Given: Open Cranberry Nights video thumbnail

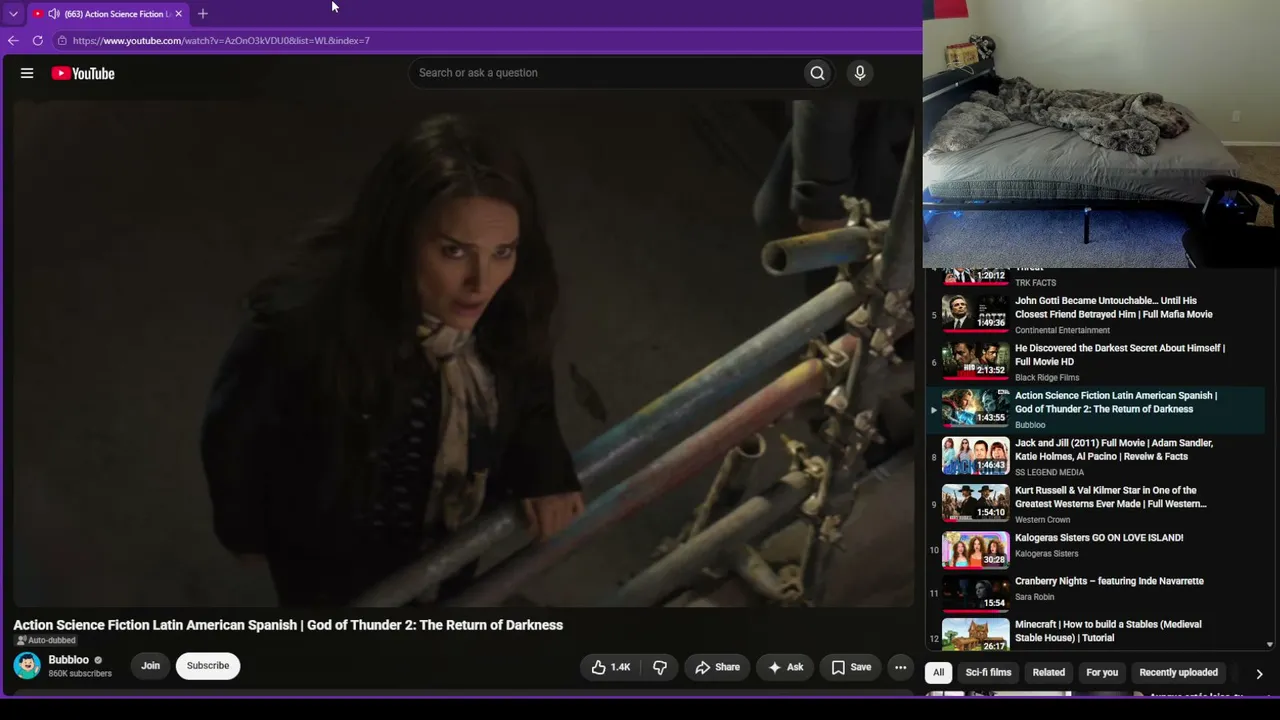Looking at the screenshot, I should pyautogui.click(x=975, y=594).
